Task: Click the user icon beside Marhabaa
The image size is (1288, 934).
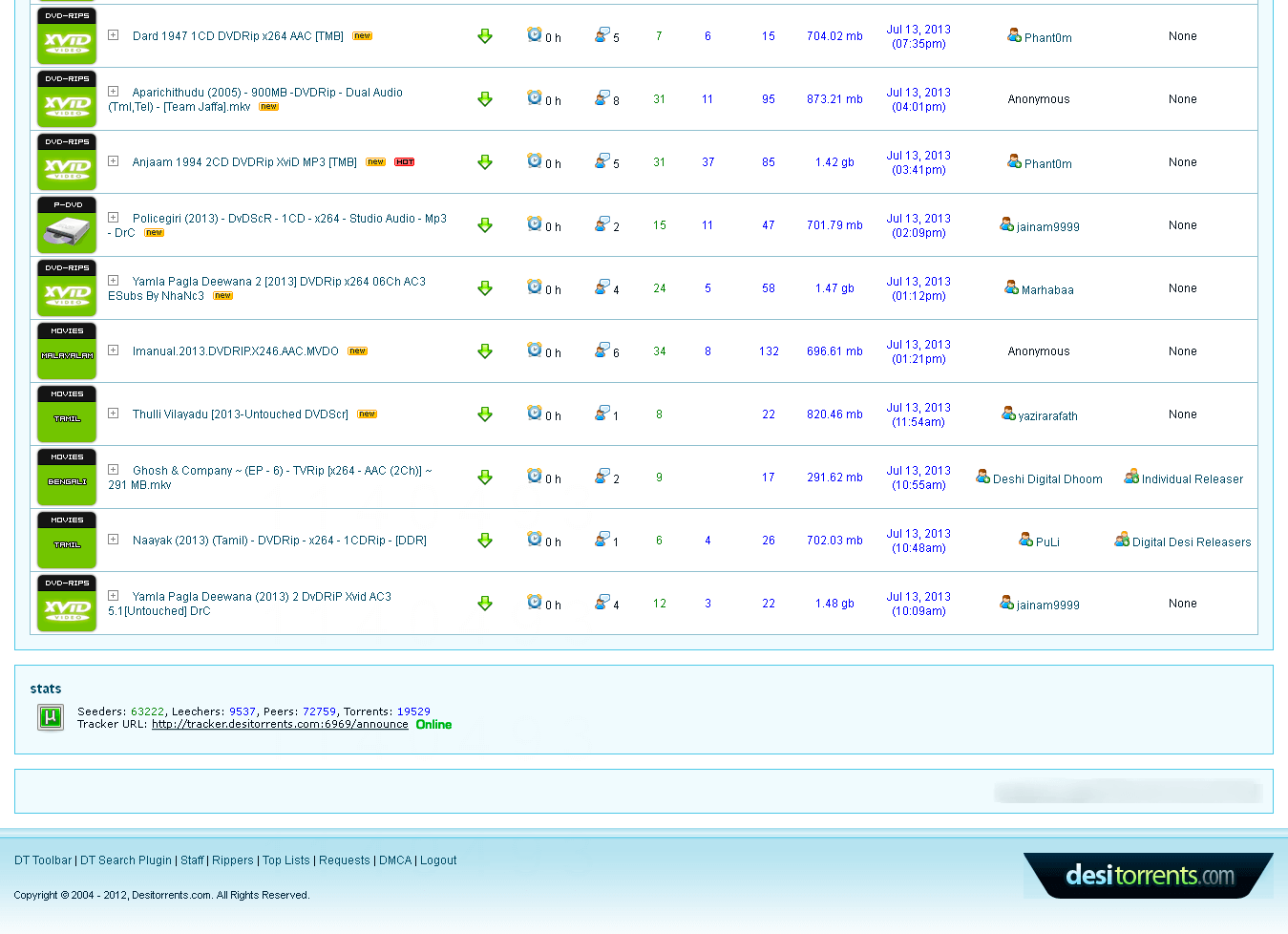Action: tap(1011, 287)
